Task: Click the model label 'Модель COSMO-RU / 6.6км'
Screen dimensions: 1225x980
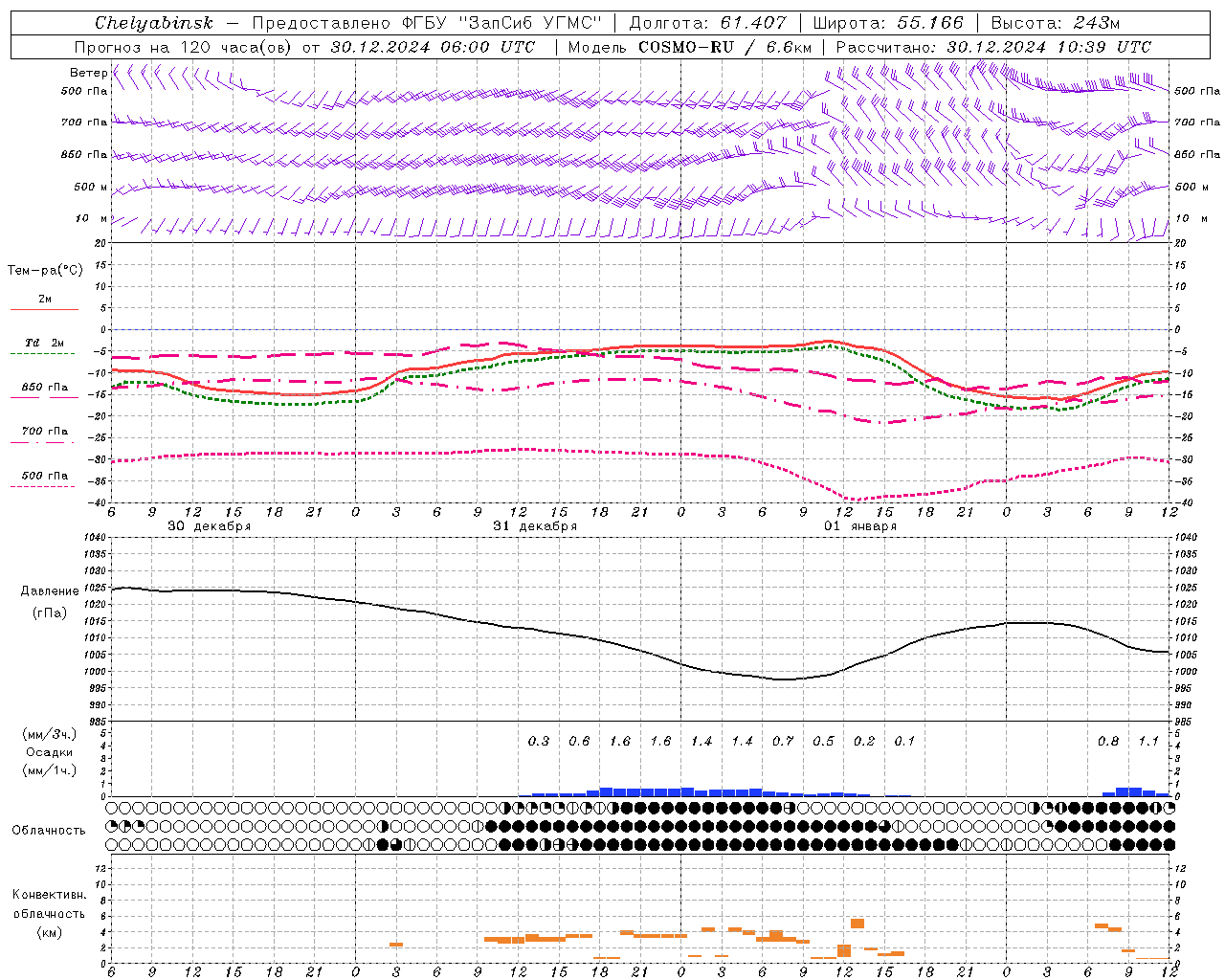Action: (690, 47)
